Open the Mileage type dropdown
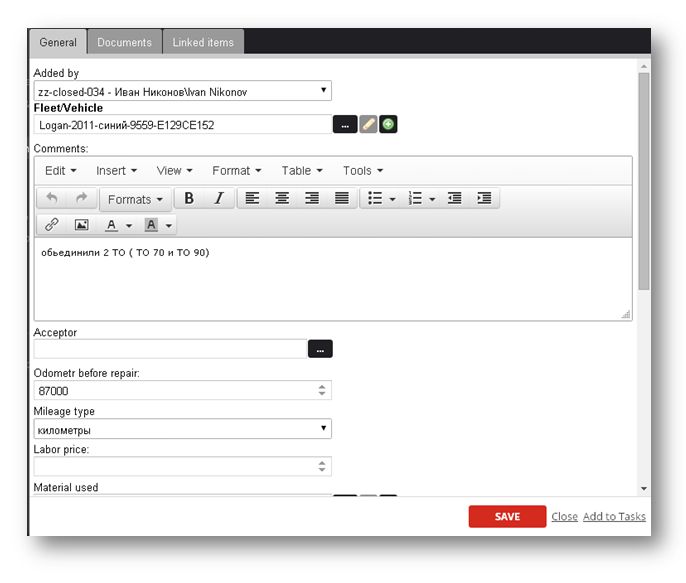 (182, 429)
